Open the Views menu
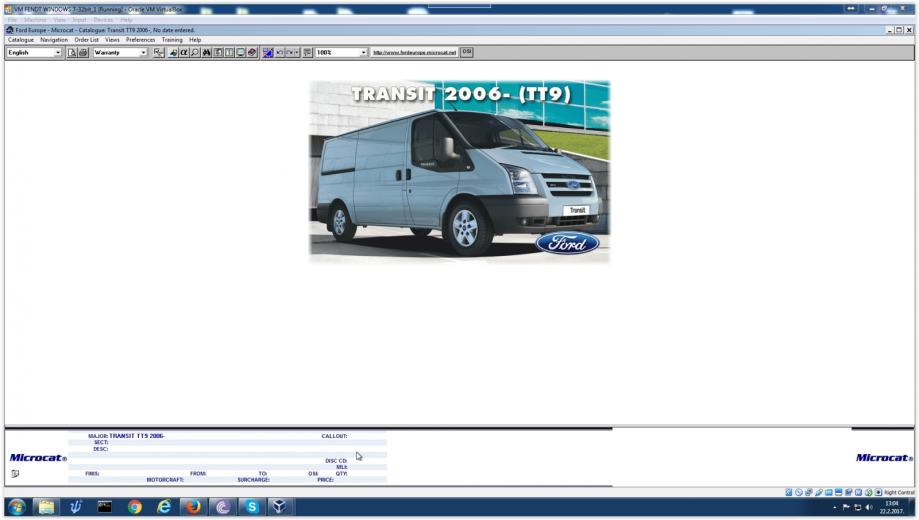This screenshot has height=520, width=919. (x=112, y=40)
